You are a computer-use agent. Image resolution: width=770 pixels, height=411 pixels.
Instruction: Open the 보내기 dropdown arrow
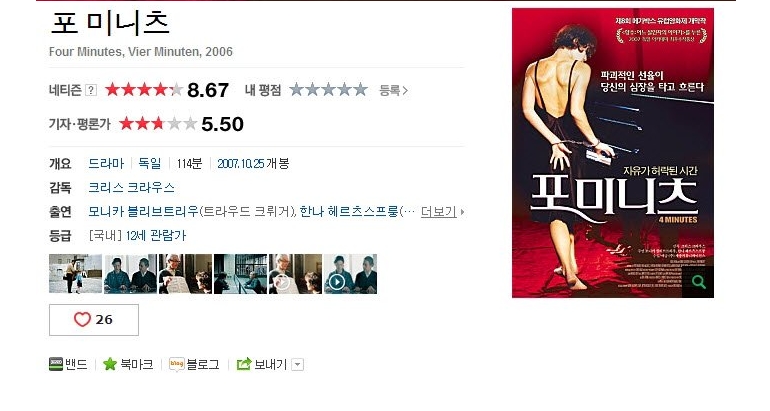(x=298, y=365)
